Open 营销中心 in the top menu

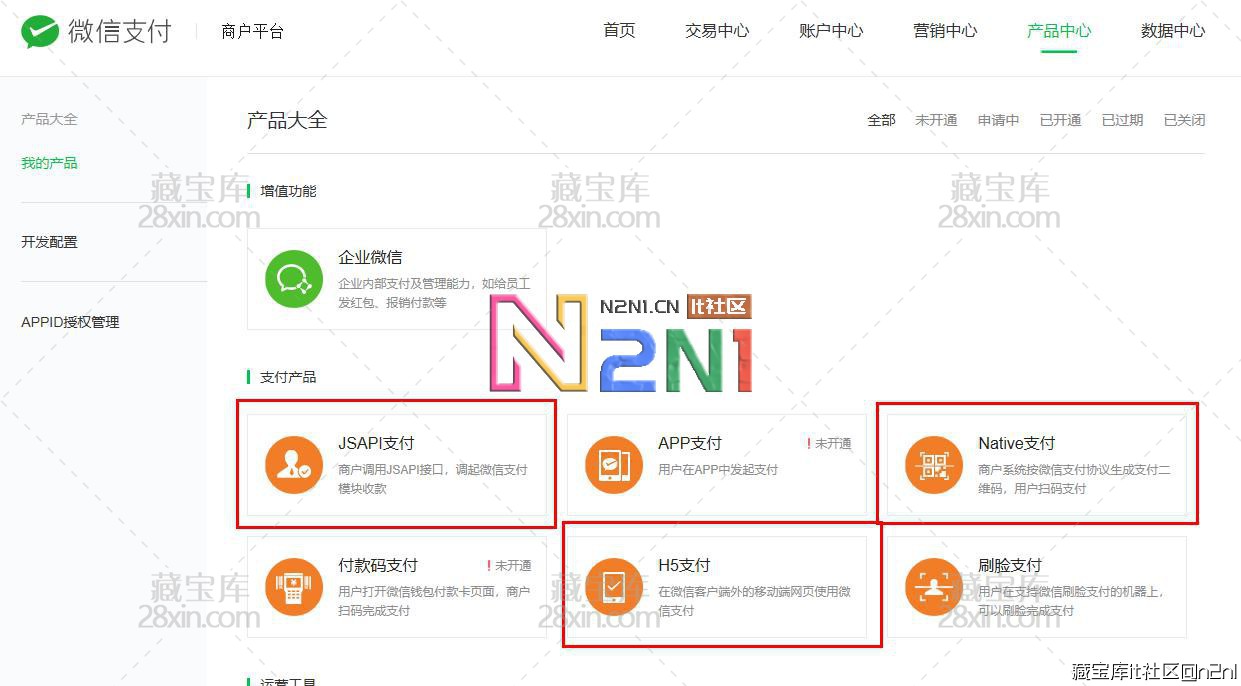[945, 31]
